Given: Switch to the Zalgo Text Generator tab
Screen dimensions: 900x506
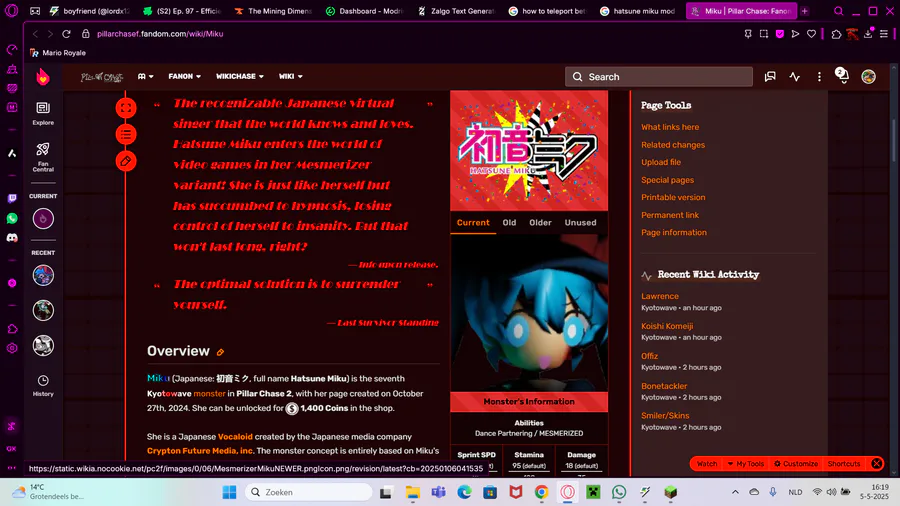Looking at the screenshot, I should point(456,11).
